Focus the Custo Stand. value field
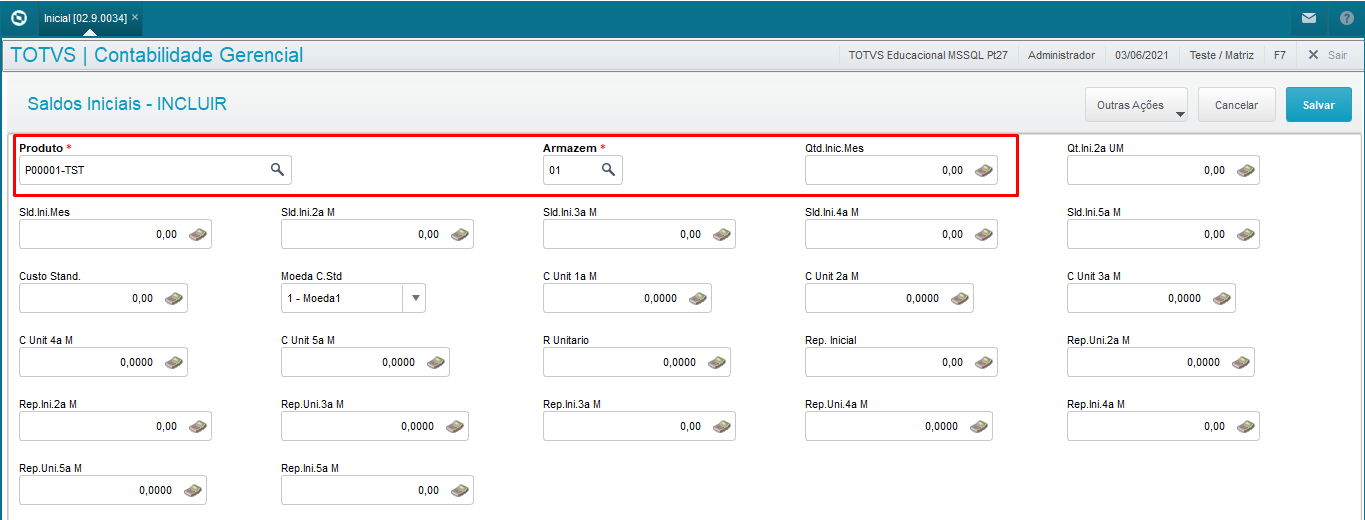The height and width of the screenshot is (520, 1365). 103,298
